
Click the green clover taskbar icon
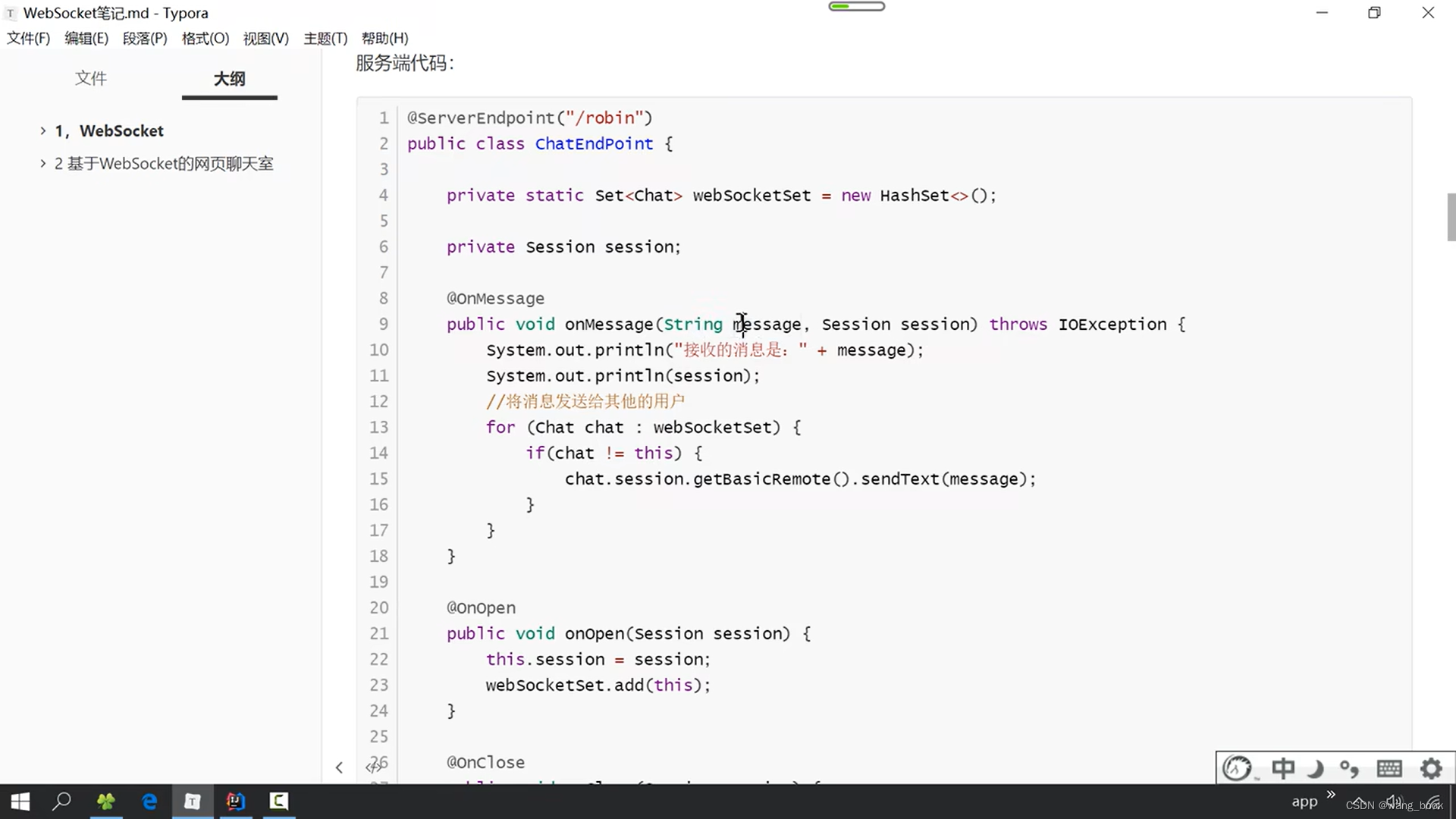[x=106, y=801]
